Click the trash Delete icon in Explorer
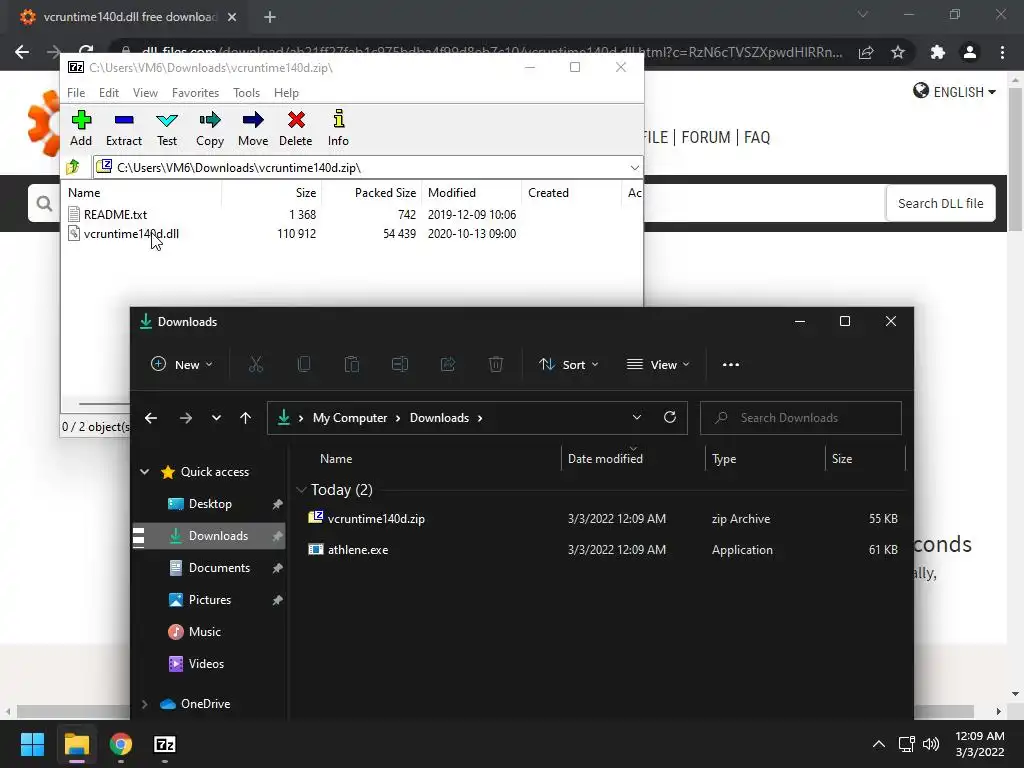Viewport: 1024px width, 768px height. pos(496,364)
